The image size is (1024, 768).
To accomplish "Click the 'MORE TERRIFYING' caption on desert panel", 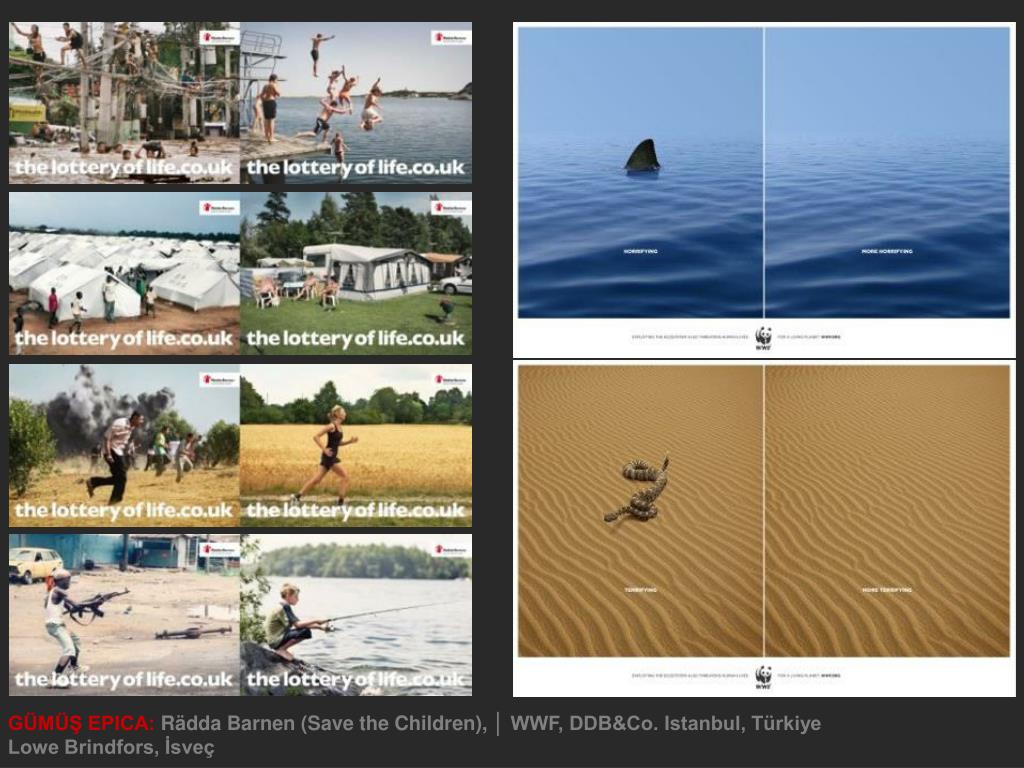I will coord(887,590).
